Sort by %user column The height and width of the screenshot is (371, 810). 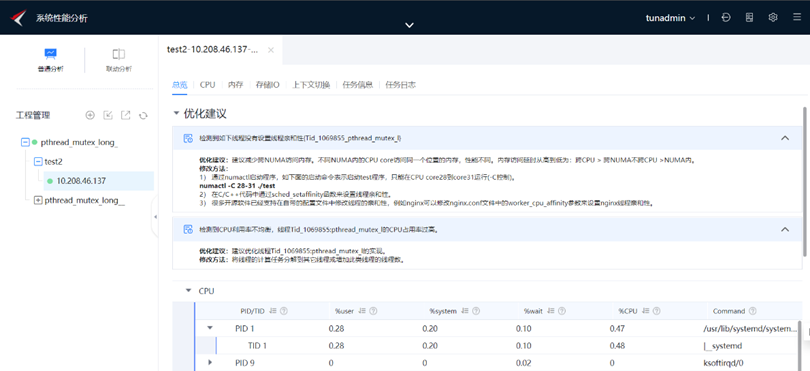(x=362, y=311)
